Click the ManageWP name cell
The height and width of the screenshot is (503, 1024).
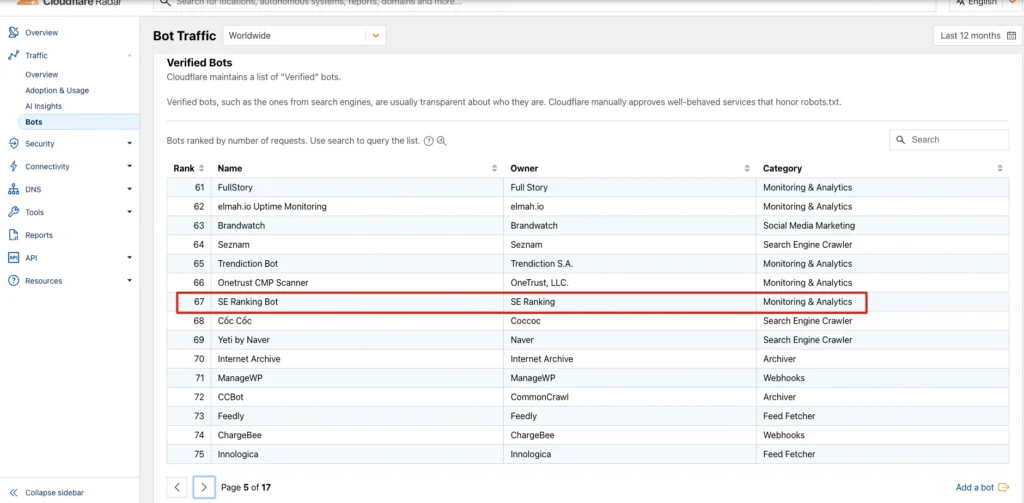(240, 378)
